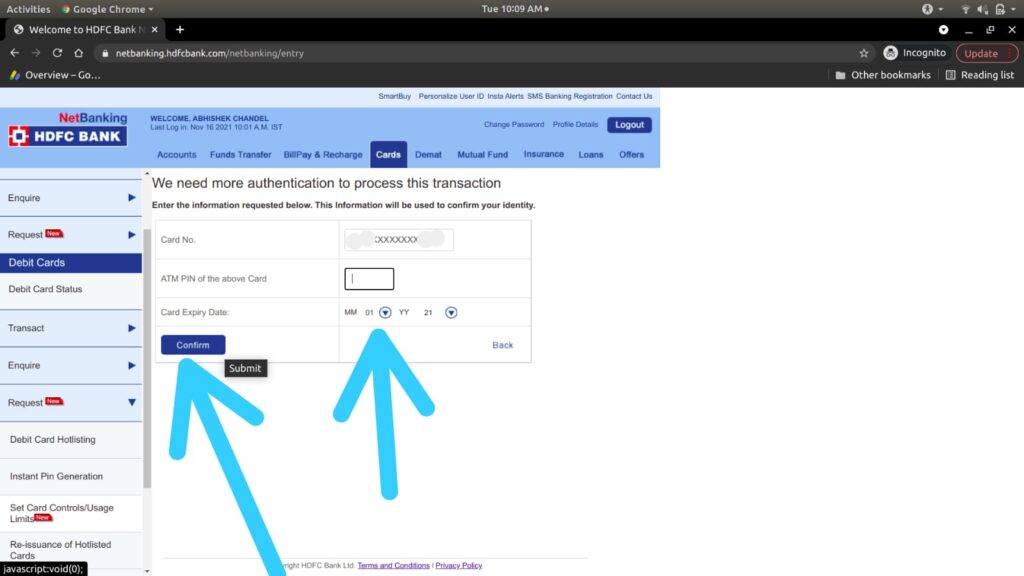Click the browser address bar URL

pos(210,54)
